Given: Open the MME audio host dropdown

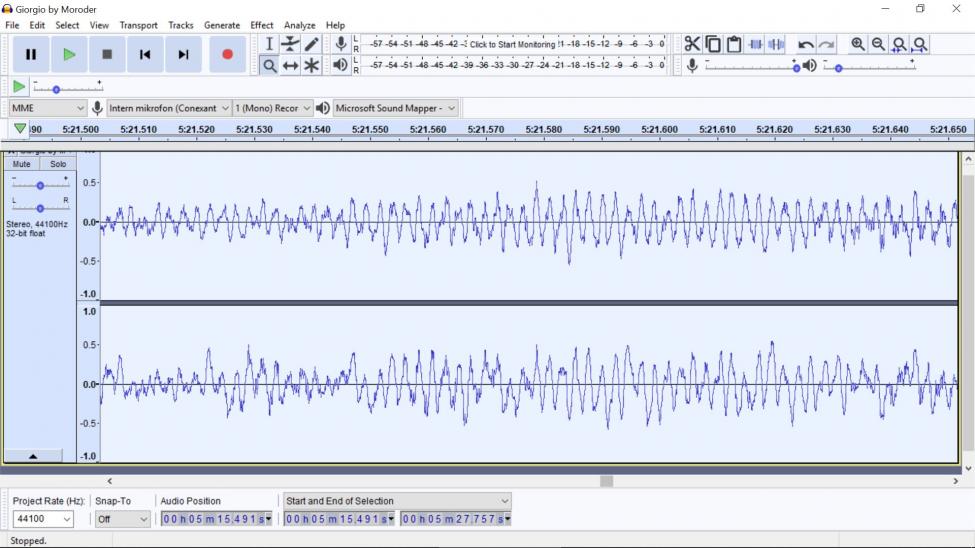Looking at the screenshot, I should (48, 108).
